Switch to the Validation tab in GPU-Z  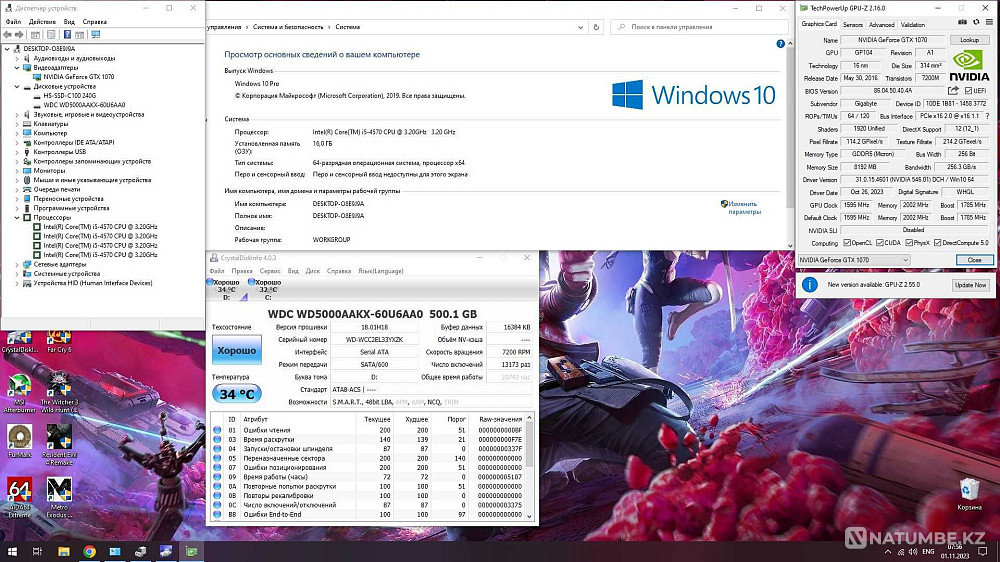click(913, 25)
